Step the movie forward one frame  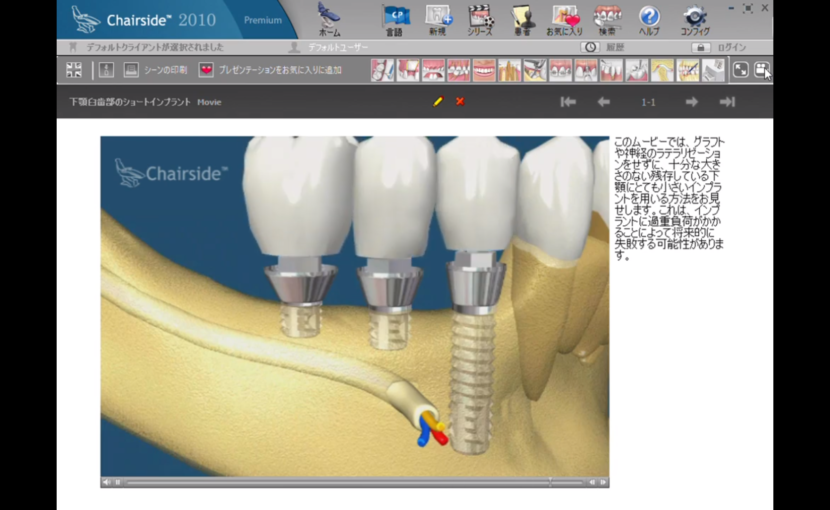pos(602,482)
